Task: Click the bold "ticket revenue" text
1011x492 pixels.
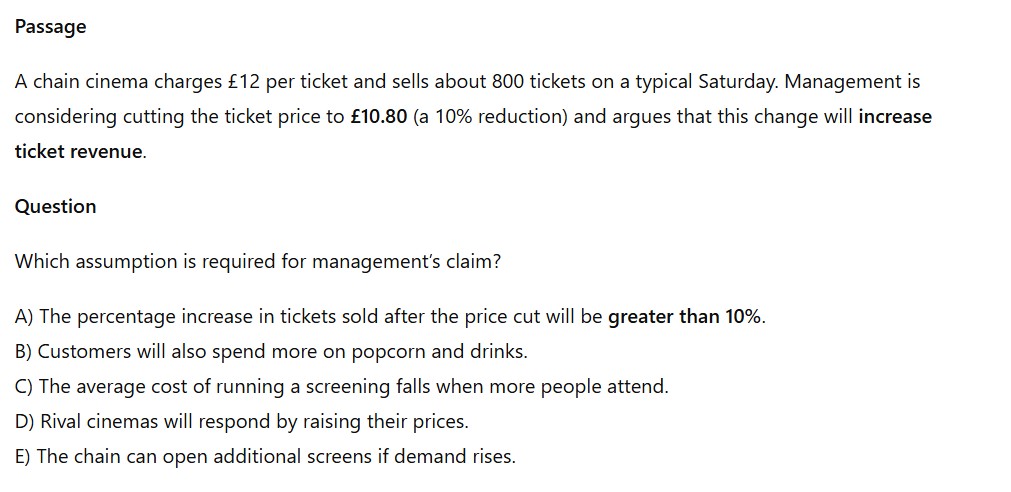Action: (x=79, y=152)
